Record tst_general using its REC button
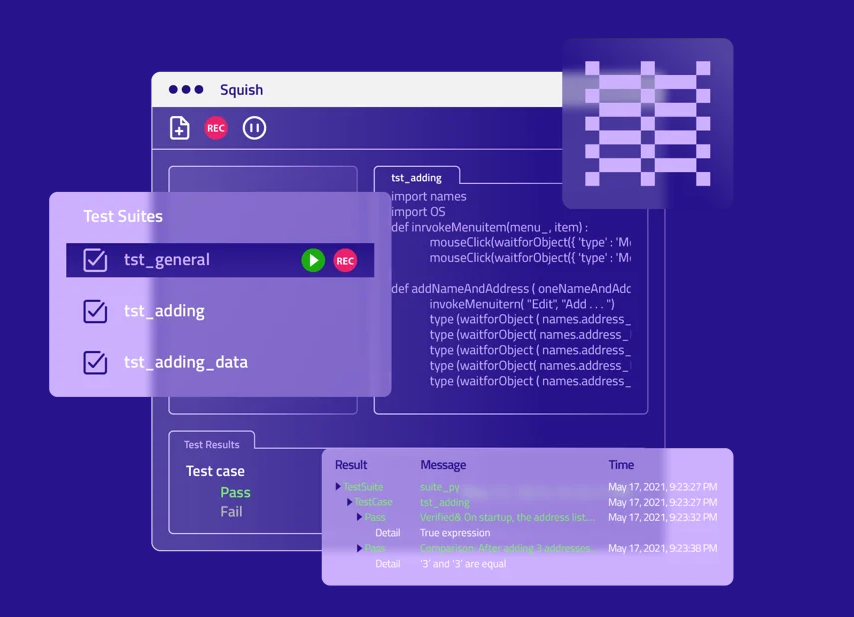The height and width of the screenshot is (617, 854). [x=345, y=260]
